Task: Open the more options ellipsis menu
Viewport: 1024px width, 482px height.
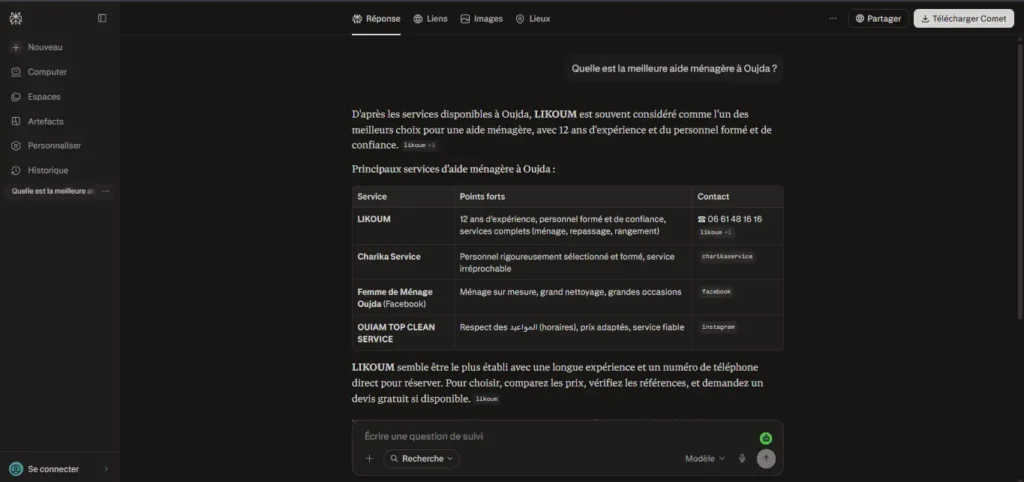Action: [x=833, y=18]
